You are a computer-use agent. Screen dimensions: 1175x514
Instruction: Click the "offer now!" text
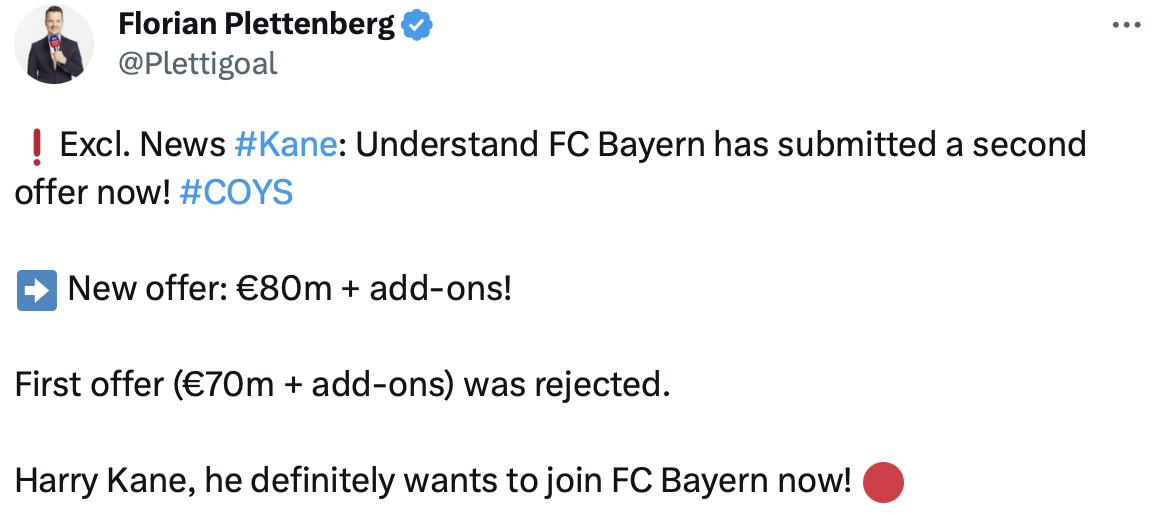click(92, 192)
